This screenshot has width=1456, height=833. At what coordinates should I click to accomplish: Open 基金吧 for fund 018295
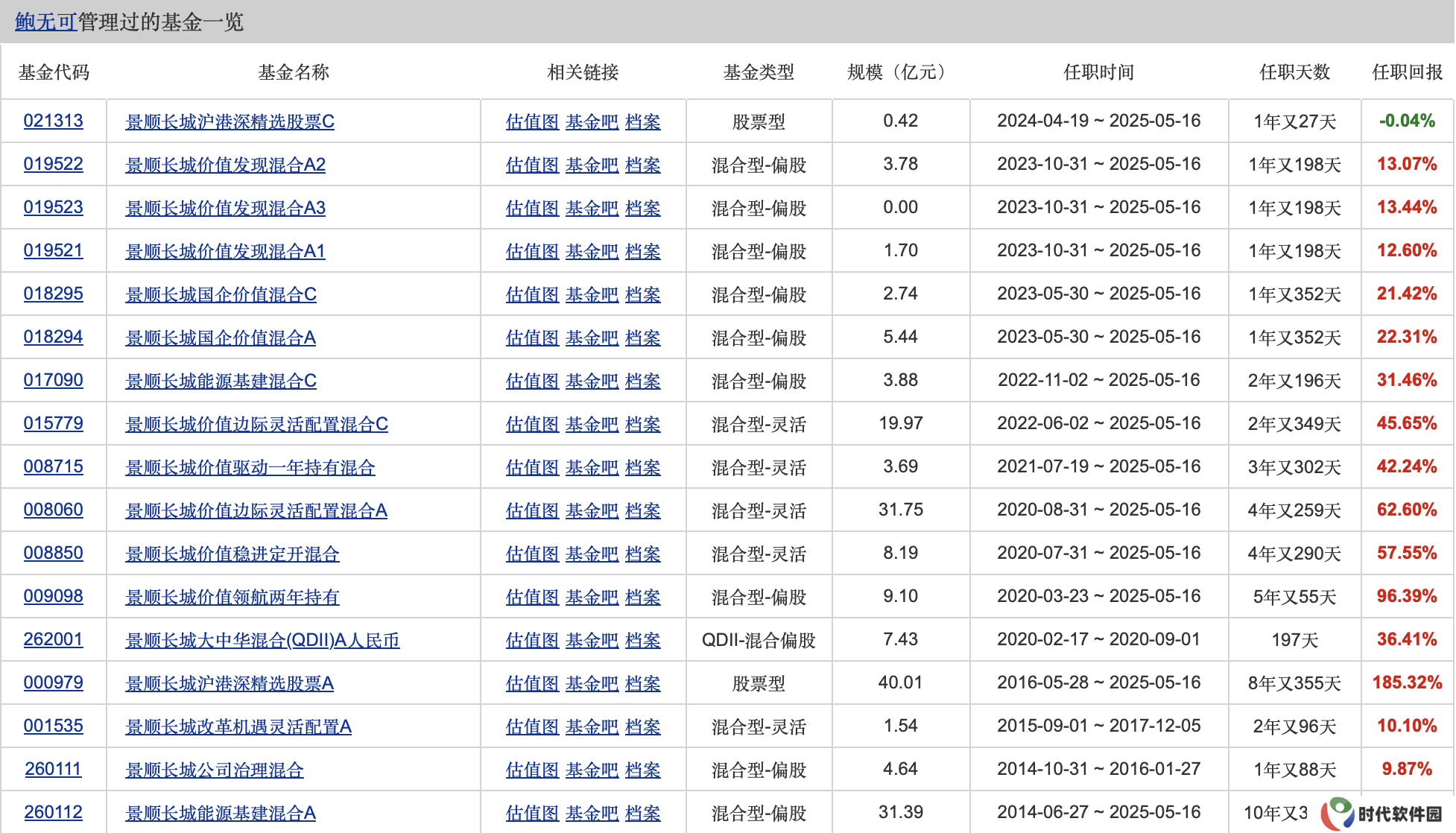click(x=592, y=294)
